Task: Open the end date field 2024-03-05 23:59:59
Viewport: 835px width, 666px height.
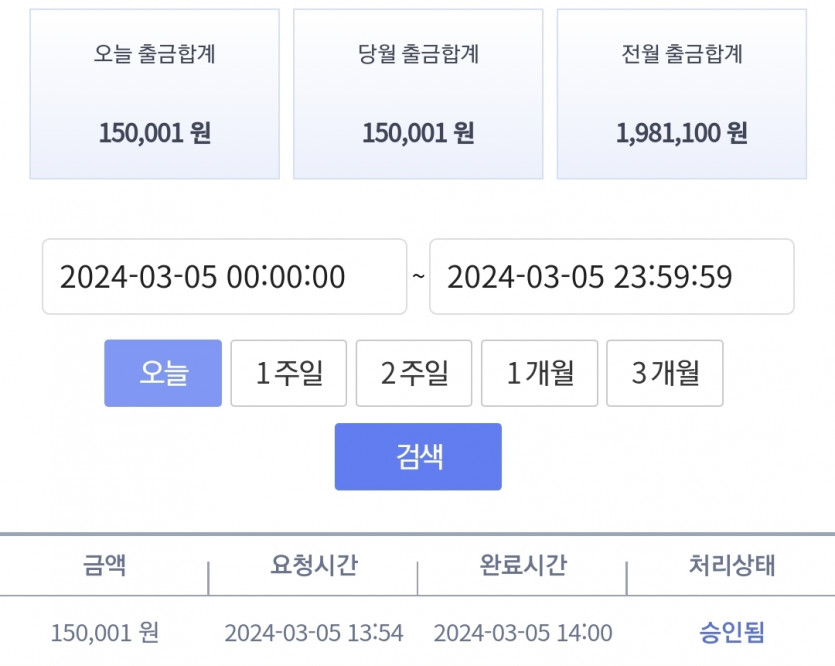Action: 612,276
